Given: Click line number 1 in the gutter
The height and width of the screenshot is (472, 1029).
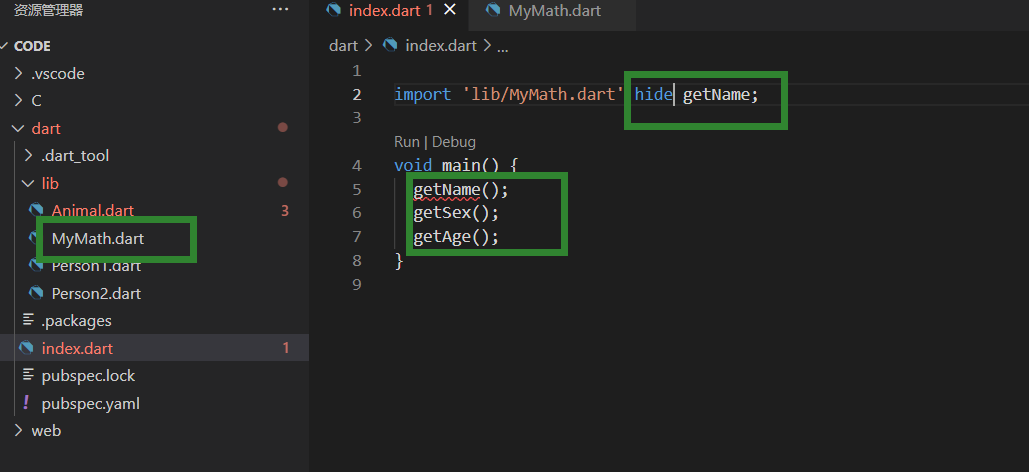Looking at the screenshot, I should pos(356,70).
